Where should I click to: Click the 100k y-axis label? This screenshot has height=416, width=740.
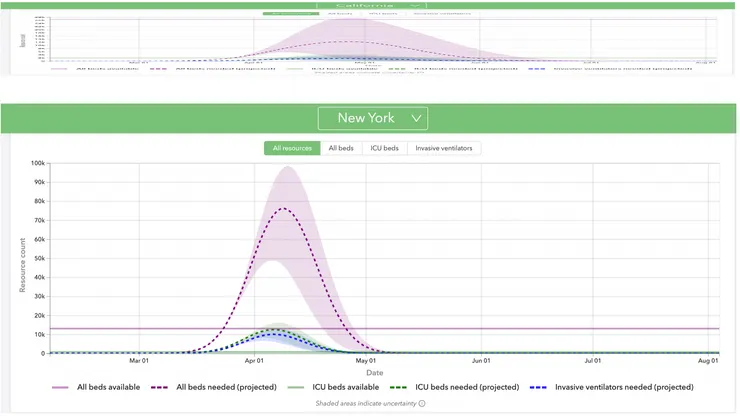(x=38, y=163)
